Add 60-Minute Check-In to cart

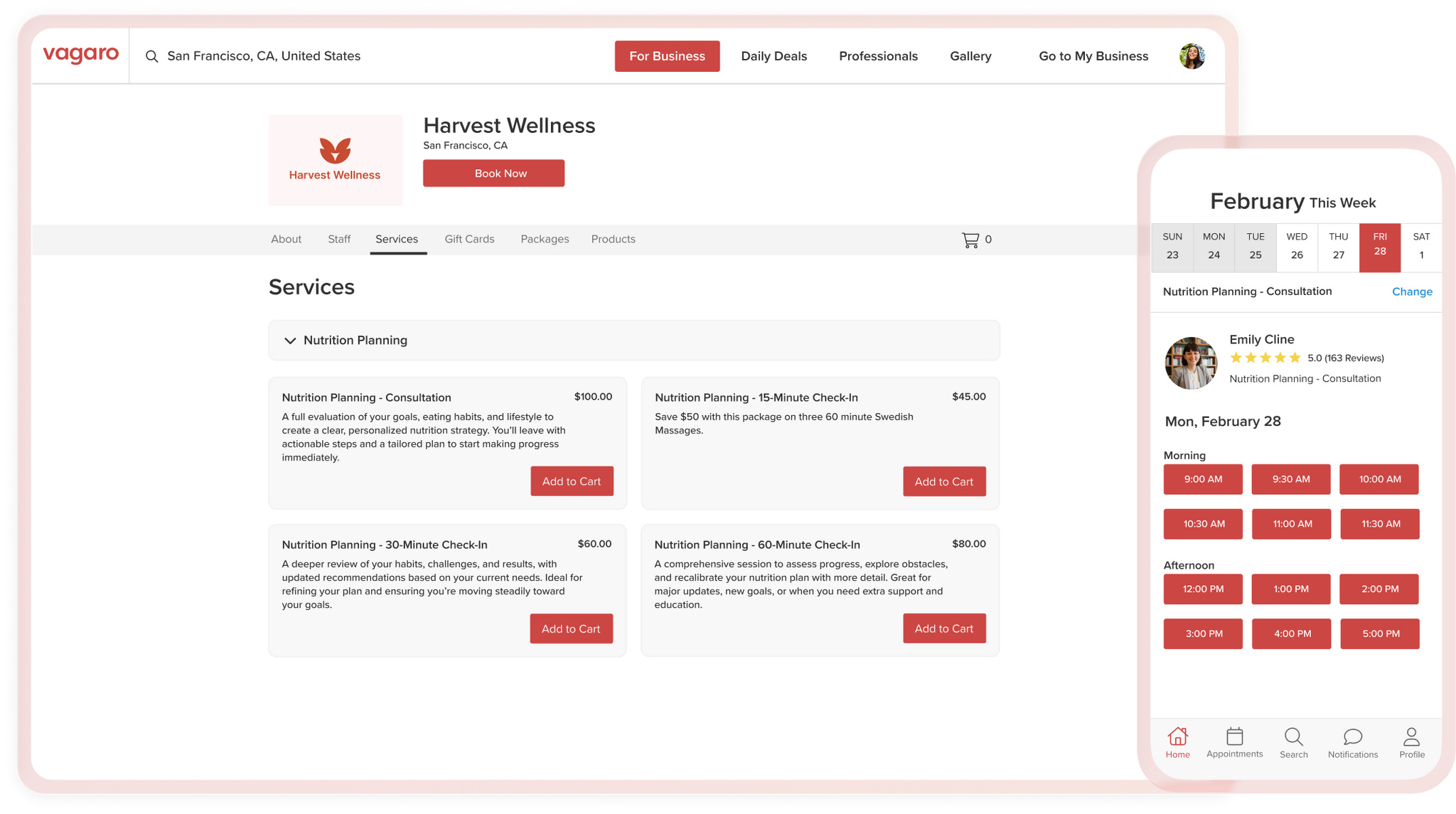pyautogui.click(x=944, y=628)
